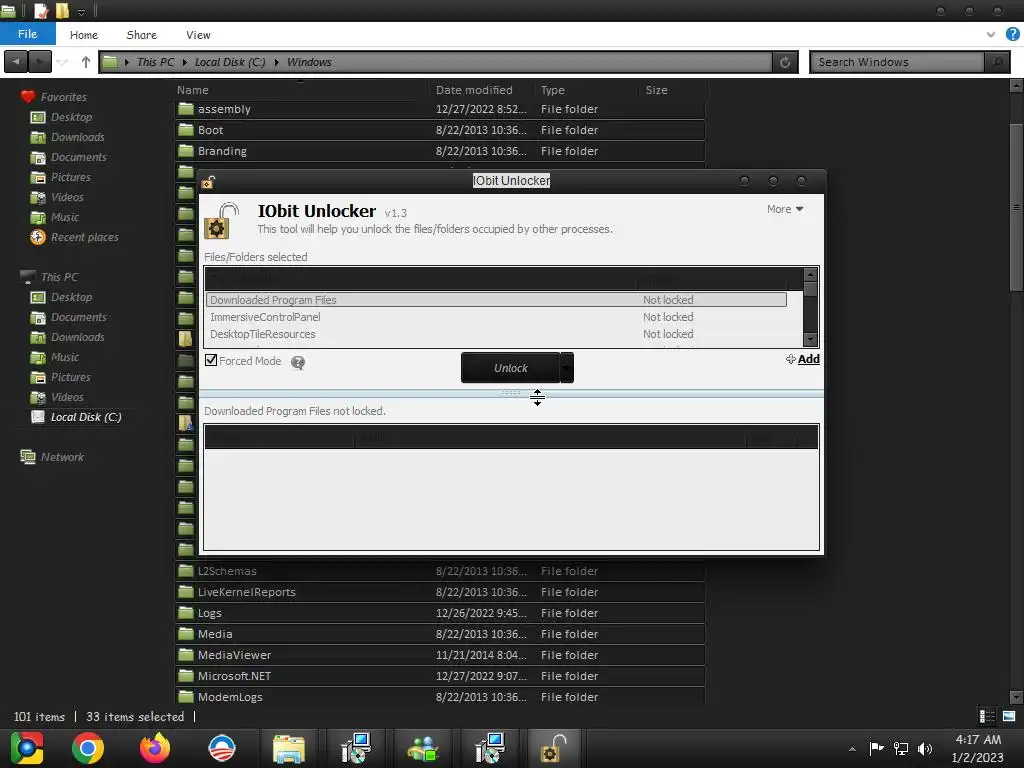Select the ModemLogs folder
Viewport: 1024px width, 768px height.
[440, 697]
